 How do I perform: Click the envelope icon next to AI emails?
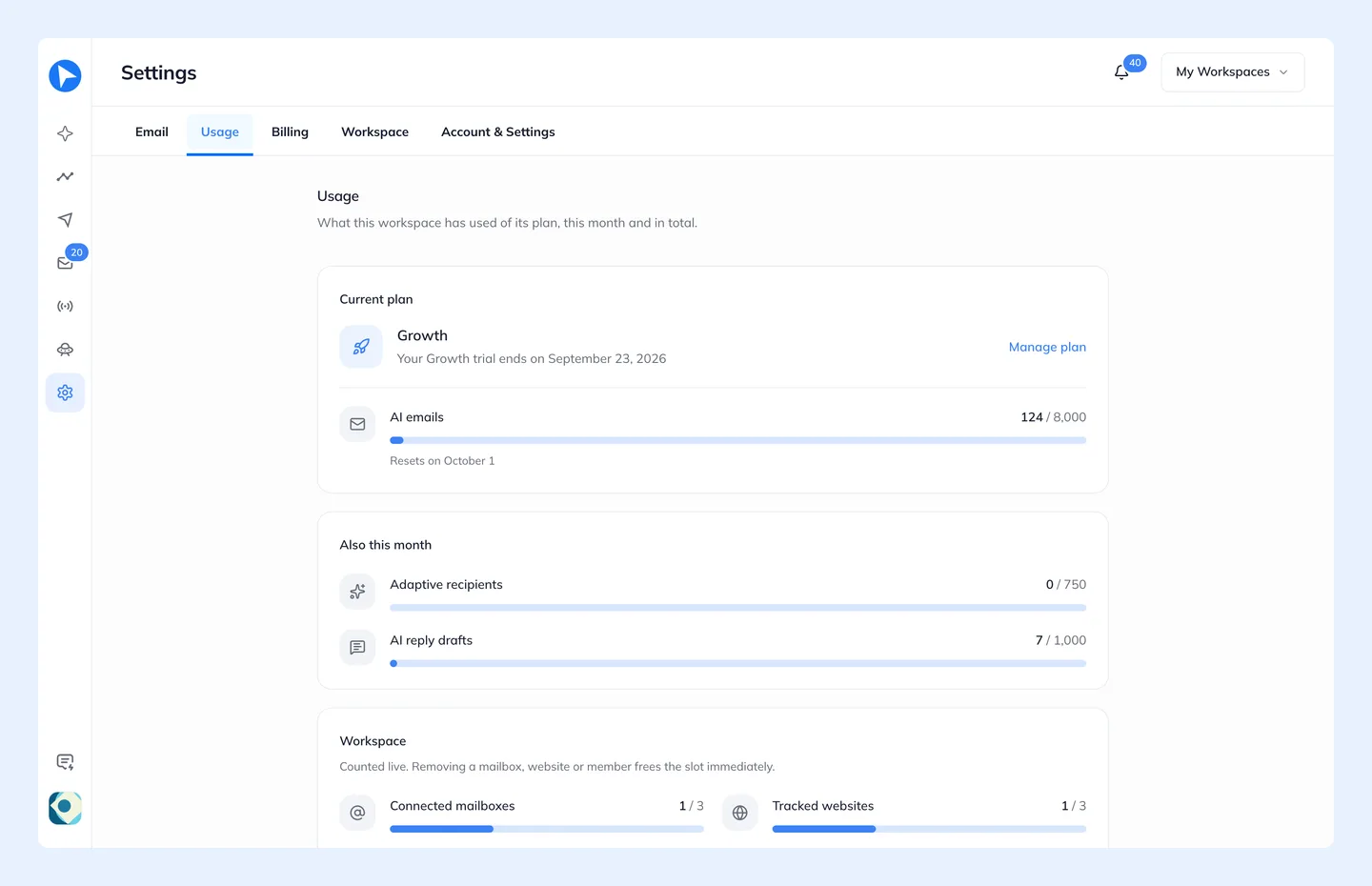[x=357, y=424]
